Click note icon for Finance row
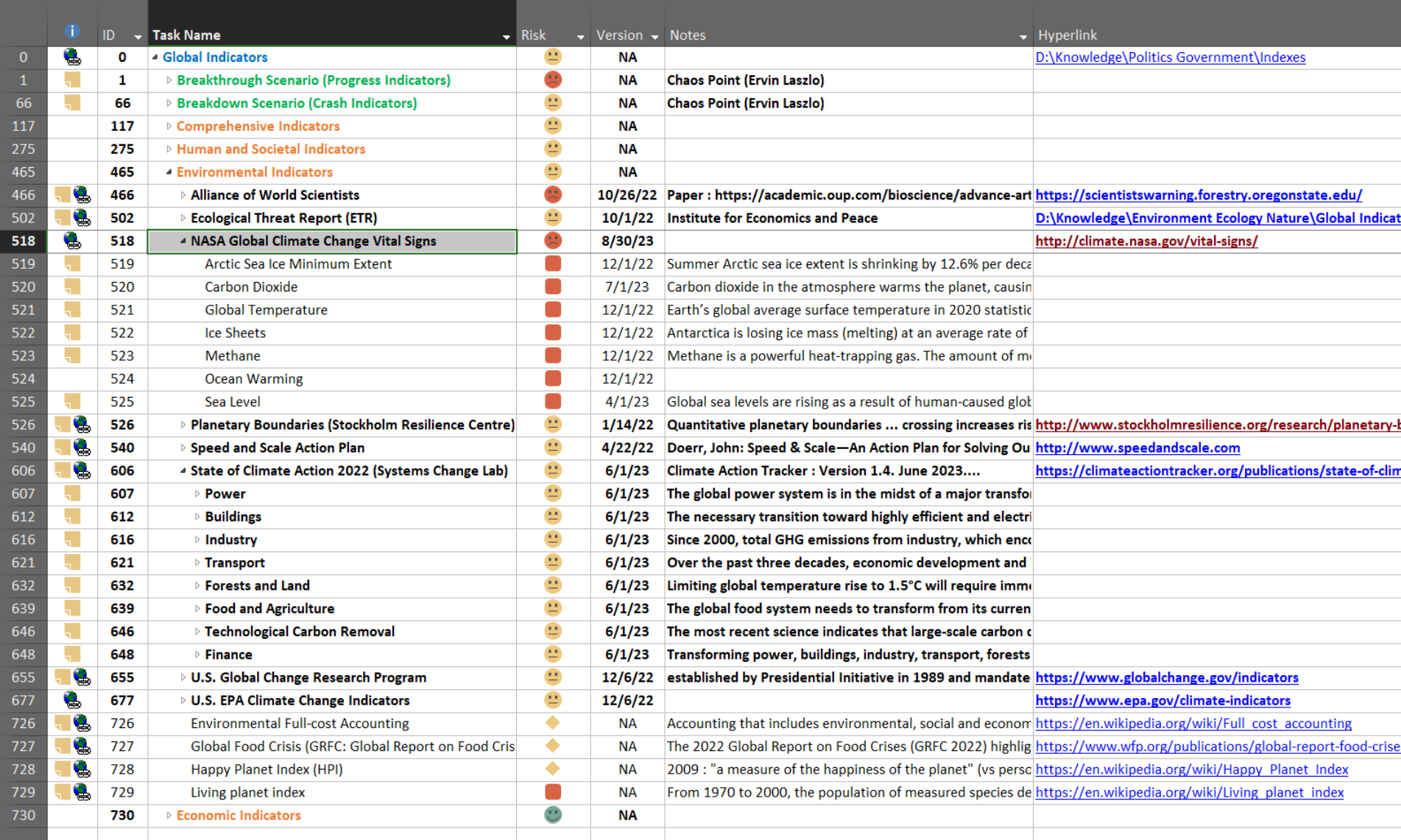The image size is (1401, 840). tap(72, 654)
